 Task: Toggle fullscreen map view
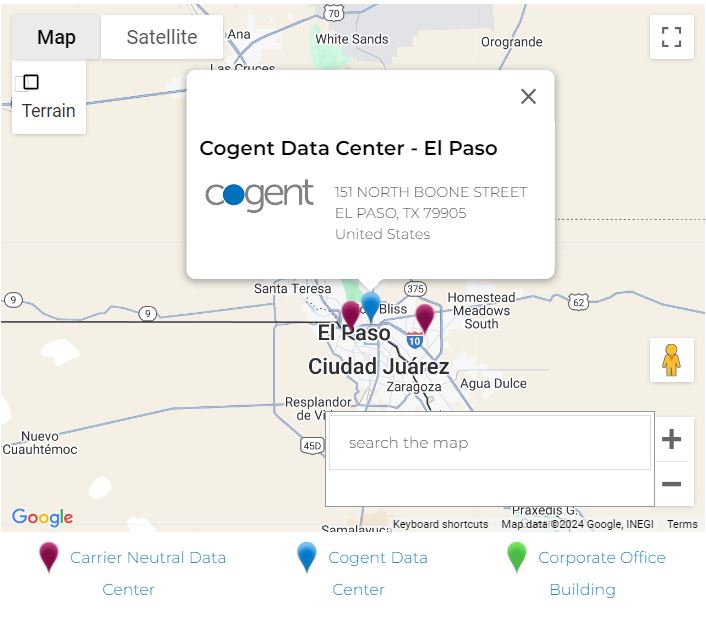(x=671, y=37)
